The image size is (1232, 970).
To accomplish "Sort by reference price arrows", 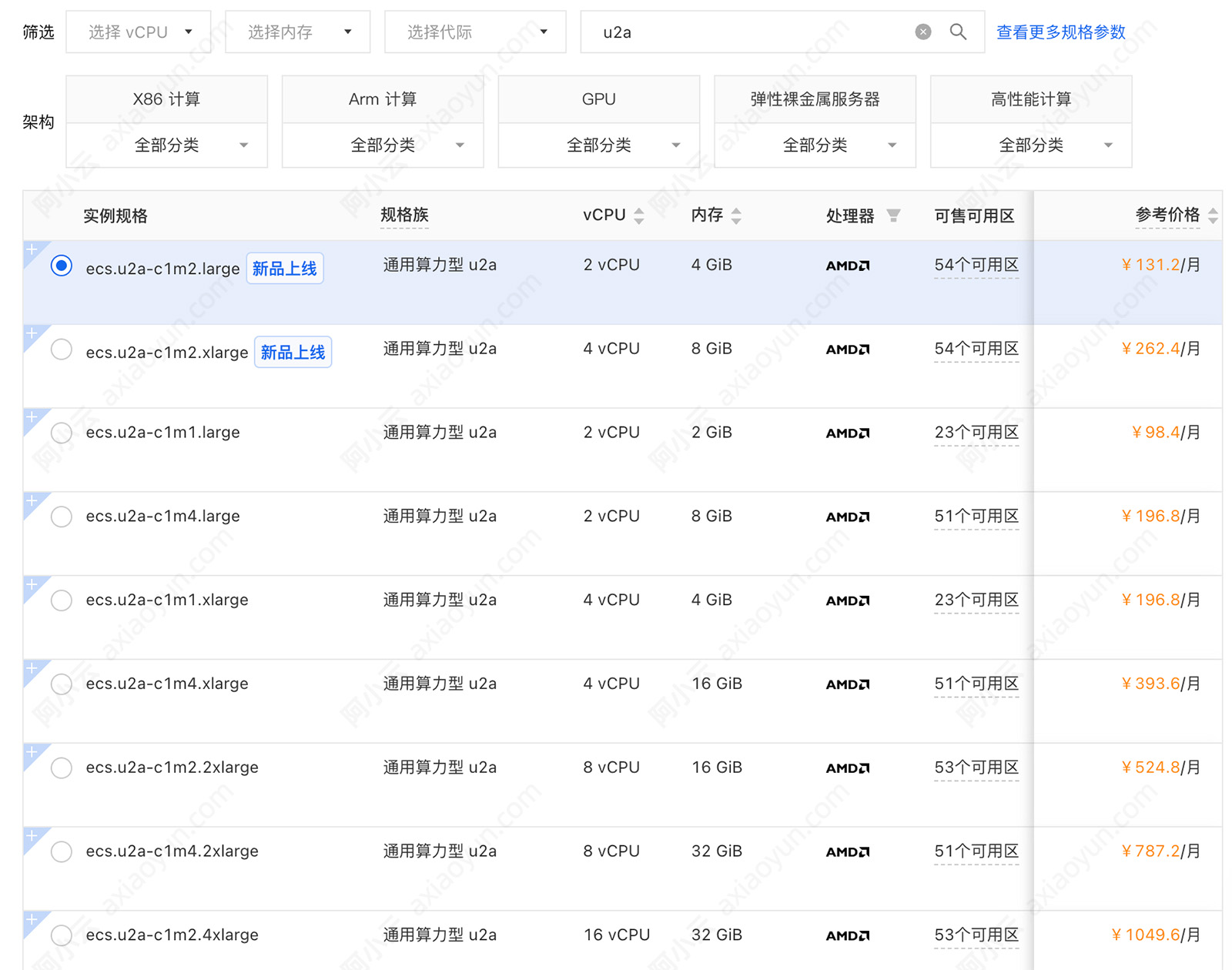I will (1213, 216).
